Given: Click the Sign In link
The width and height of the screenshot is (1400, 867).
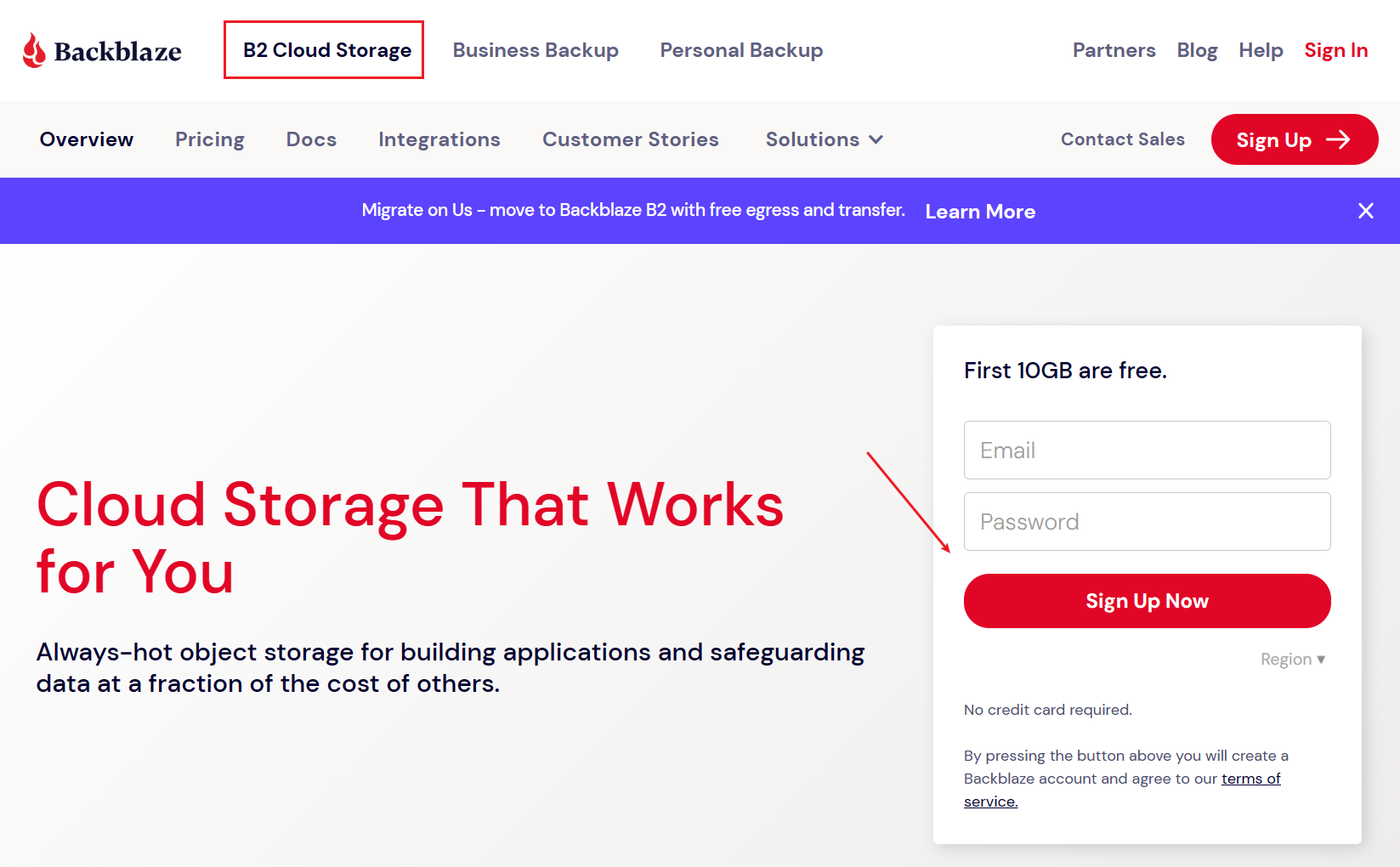Looking at the screenshot, I should [x=1335, y=50].
